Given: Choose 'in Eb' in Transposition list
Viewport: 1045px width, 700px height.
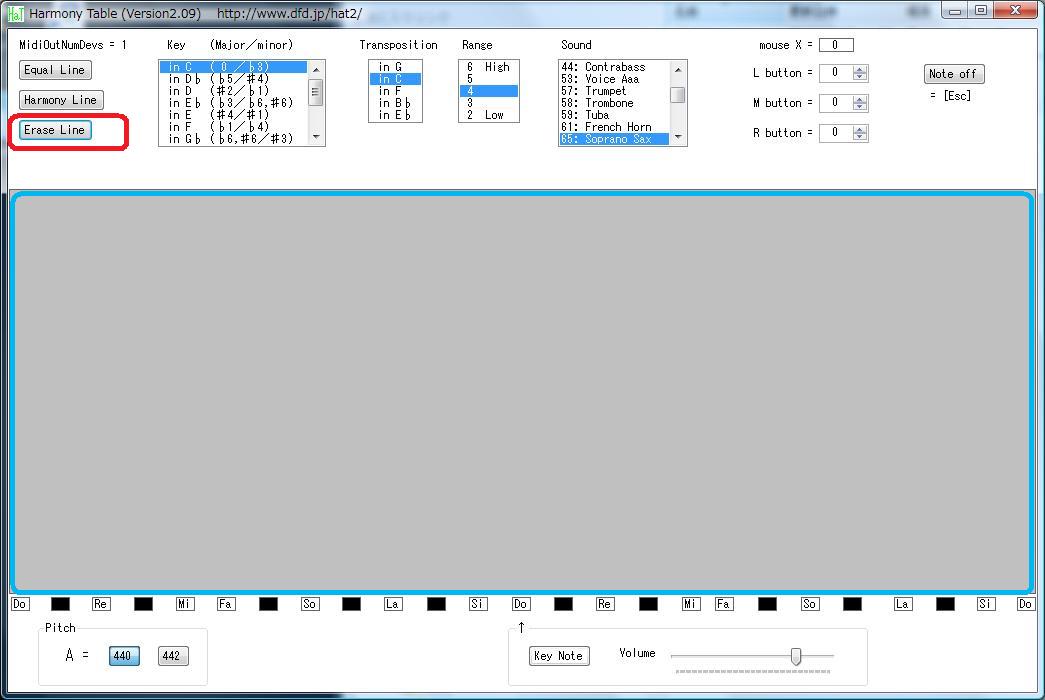Looking at the screenshot, I should (x=395, y=115).
